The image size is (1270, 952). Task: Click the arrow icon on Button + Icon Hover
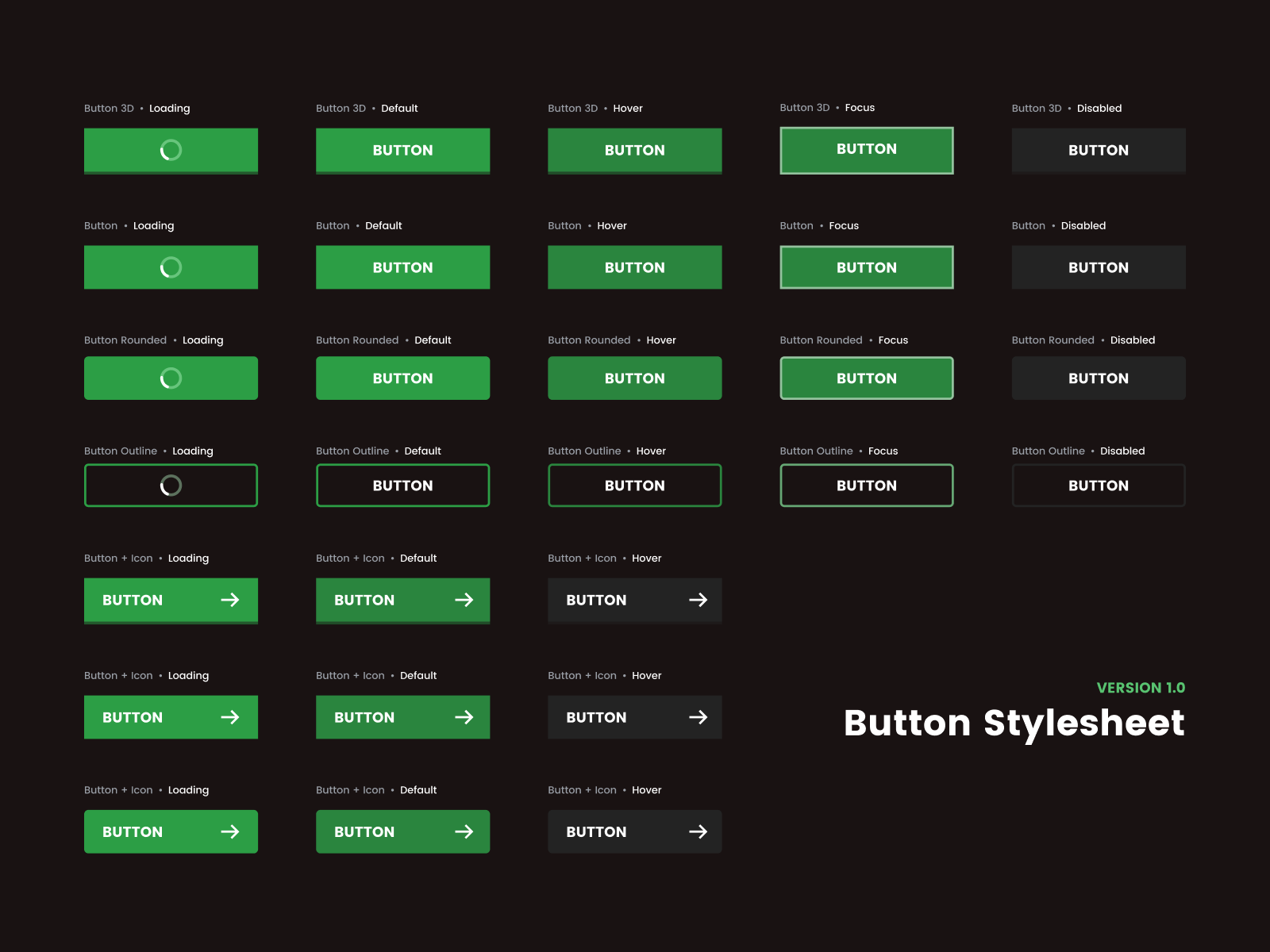click(699, 601)
